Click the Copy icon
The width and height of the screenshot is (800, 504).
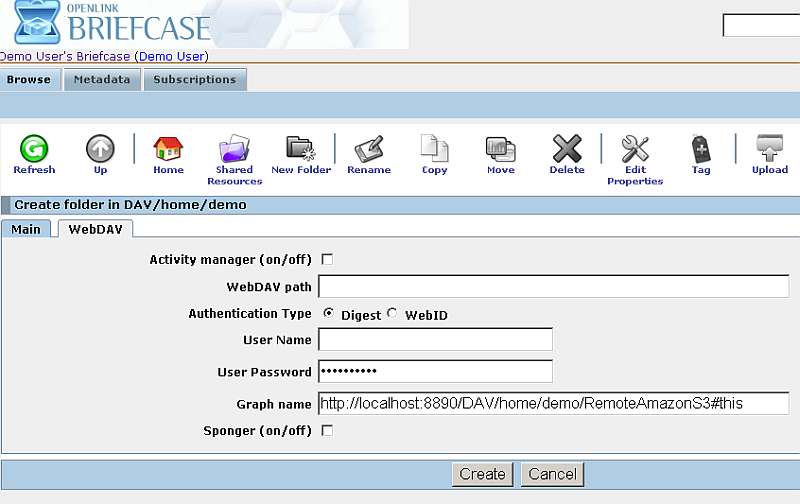434,150
